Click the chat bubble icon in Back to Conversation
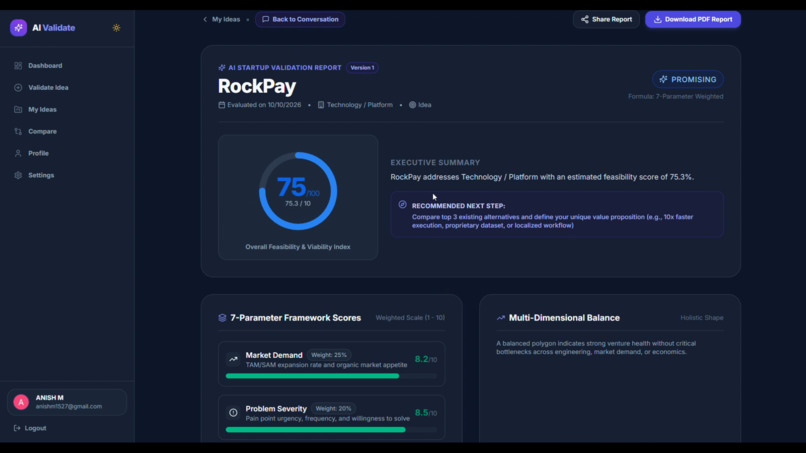This screenshot has height=453, width=806. (x=266, y=20)
